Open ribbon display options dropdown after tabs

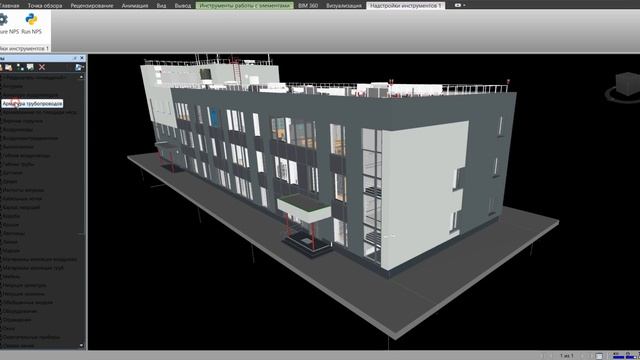[x=460, y=6]
